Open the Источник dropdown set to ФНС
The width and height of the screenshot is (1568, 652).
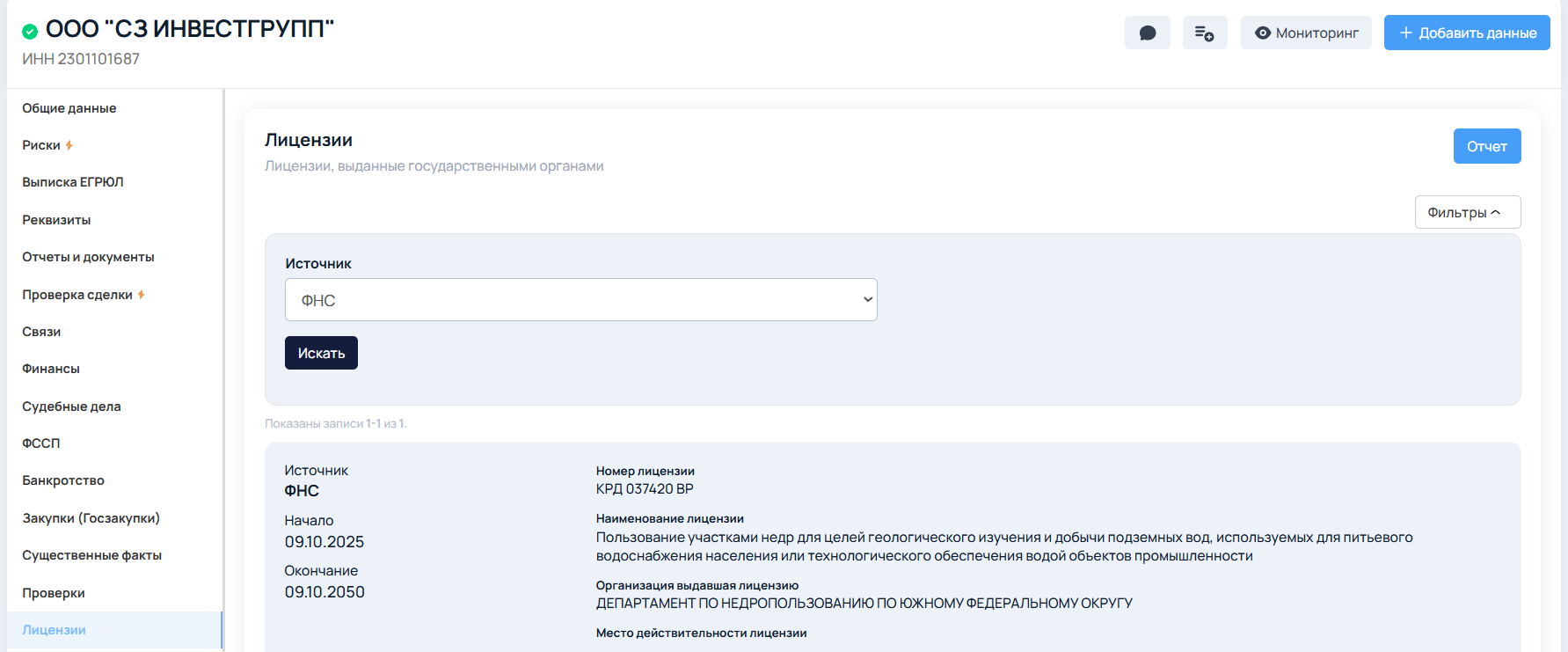click(580, 300)
